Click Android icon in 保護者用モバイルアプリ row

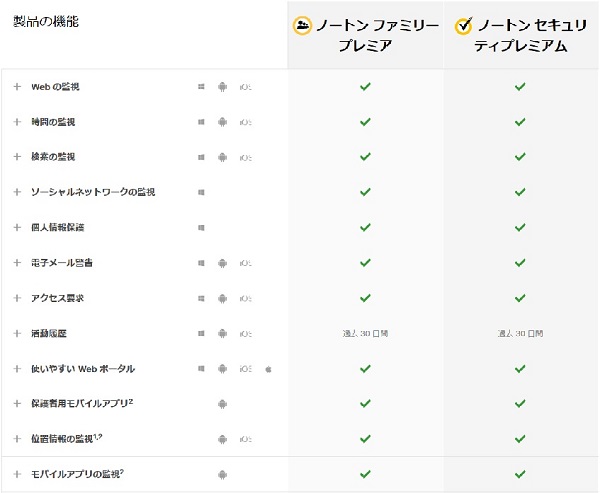(222, 404)
